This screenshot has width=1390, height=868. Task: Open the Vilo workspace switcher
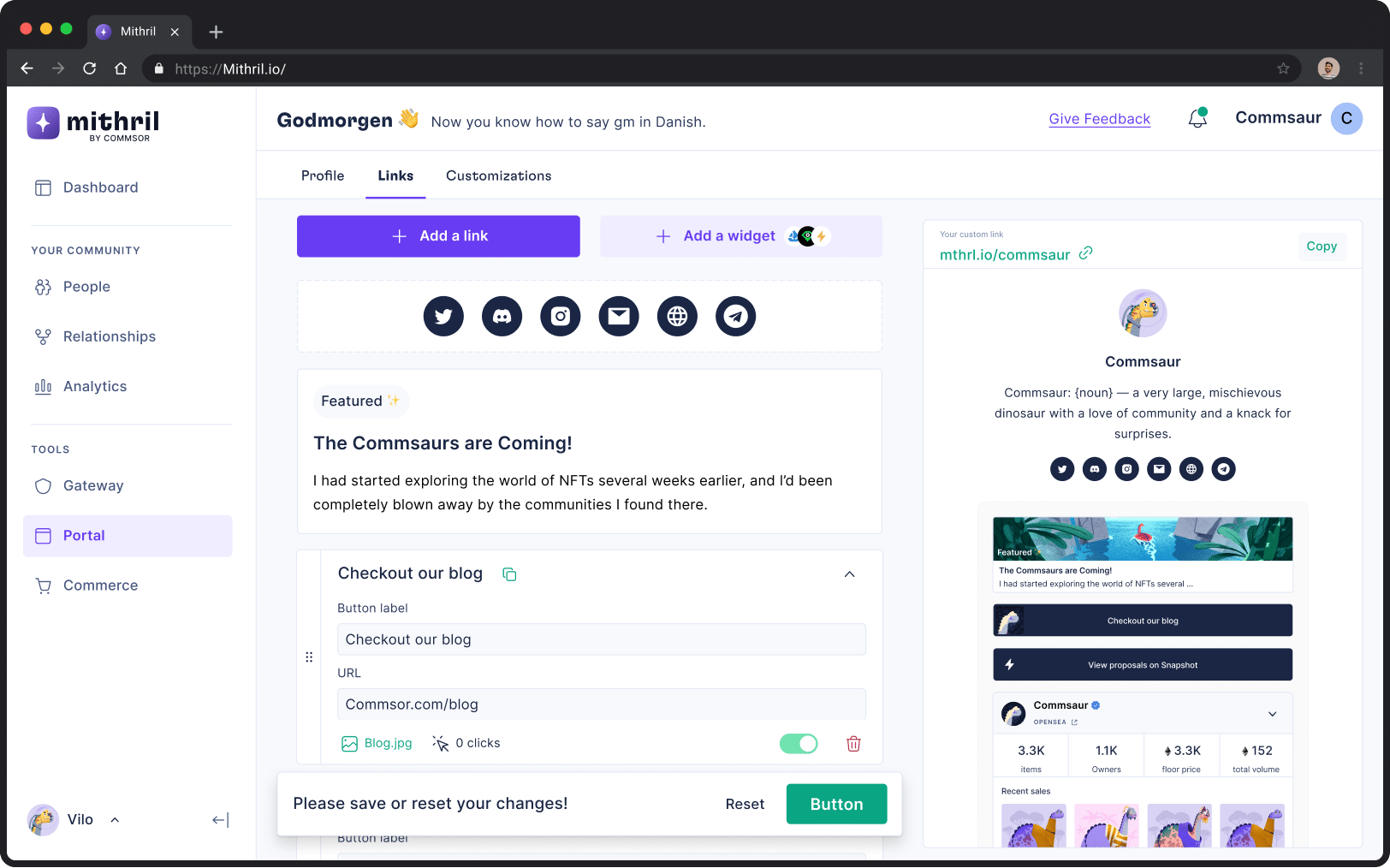(x=74, y=820)
